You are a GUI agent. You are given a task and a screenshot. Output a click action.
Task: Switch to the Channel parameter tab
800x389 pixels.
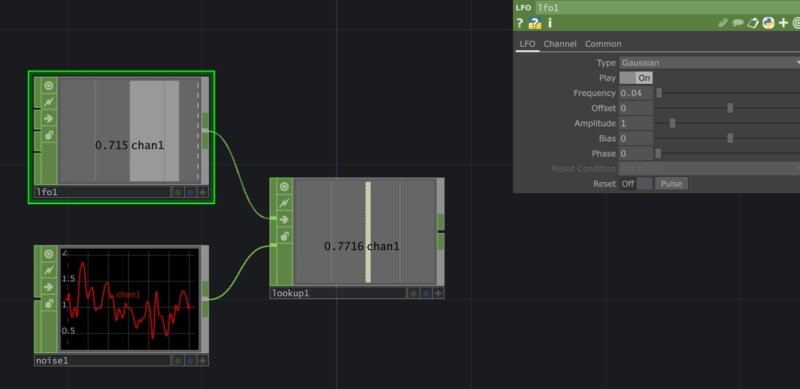click(x=560, y=44)
